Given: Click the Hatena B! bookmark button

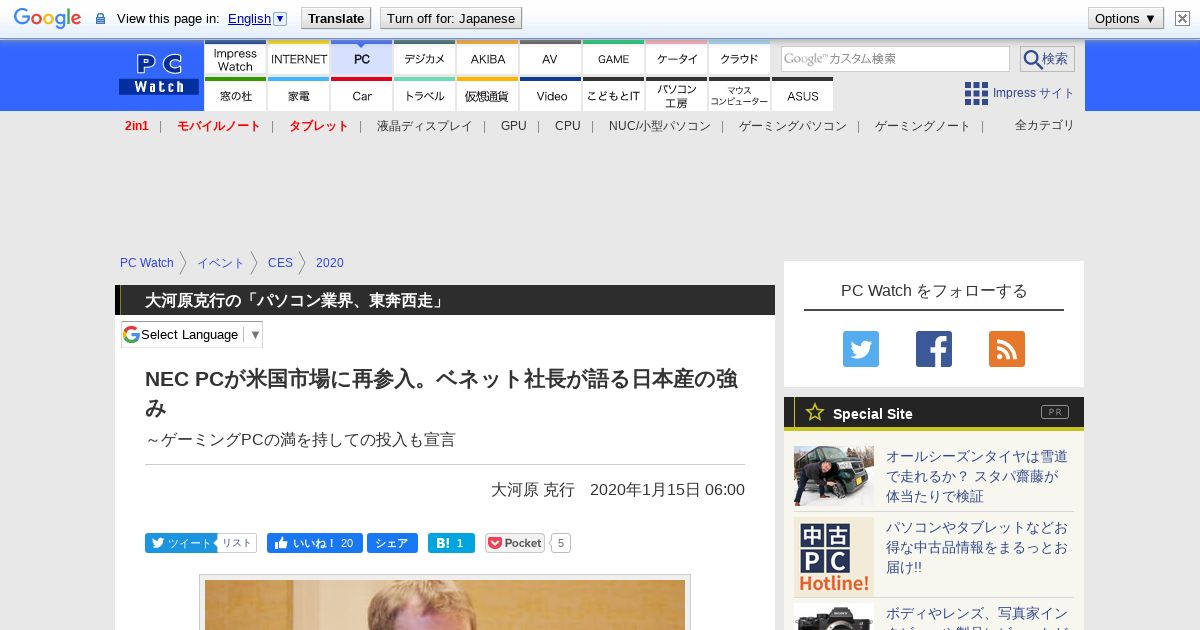Looking at the screenshot, I should pos(451,543).
